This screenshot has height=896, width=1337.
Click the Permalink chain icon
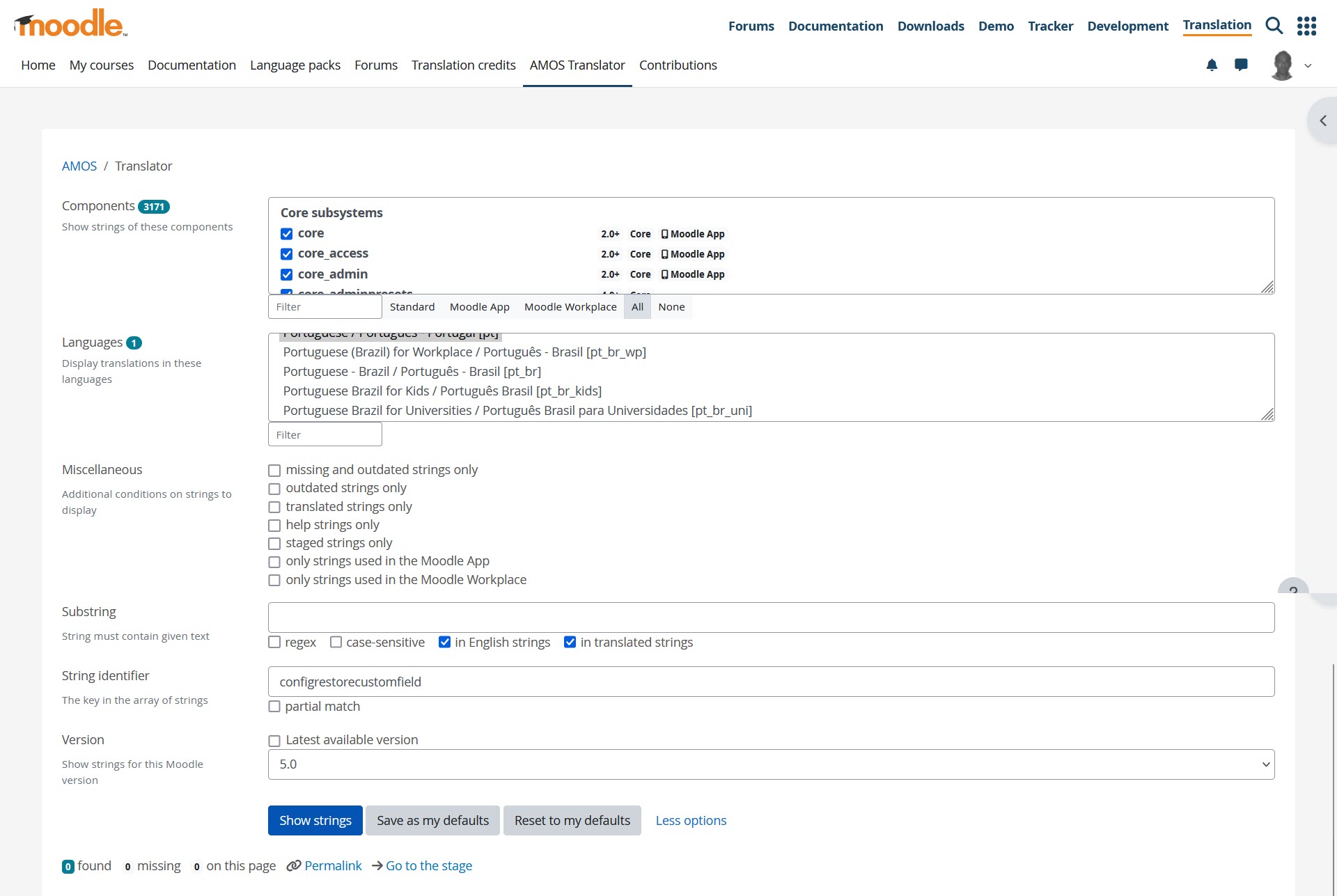point(294,865)
